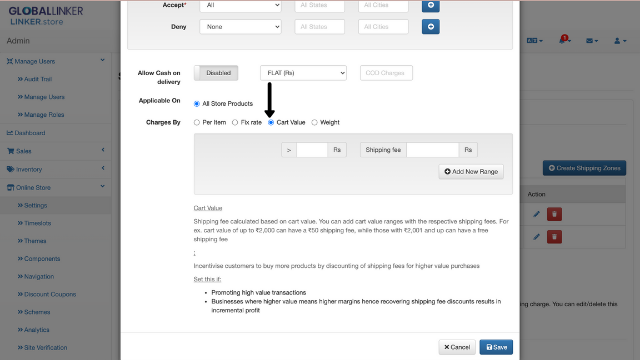Image resolution: width=640 pixels, height=360 pixels.
Task: Select the Fix rate charges option
Action: 235,122
